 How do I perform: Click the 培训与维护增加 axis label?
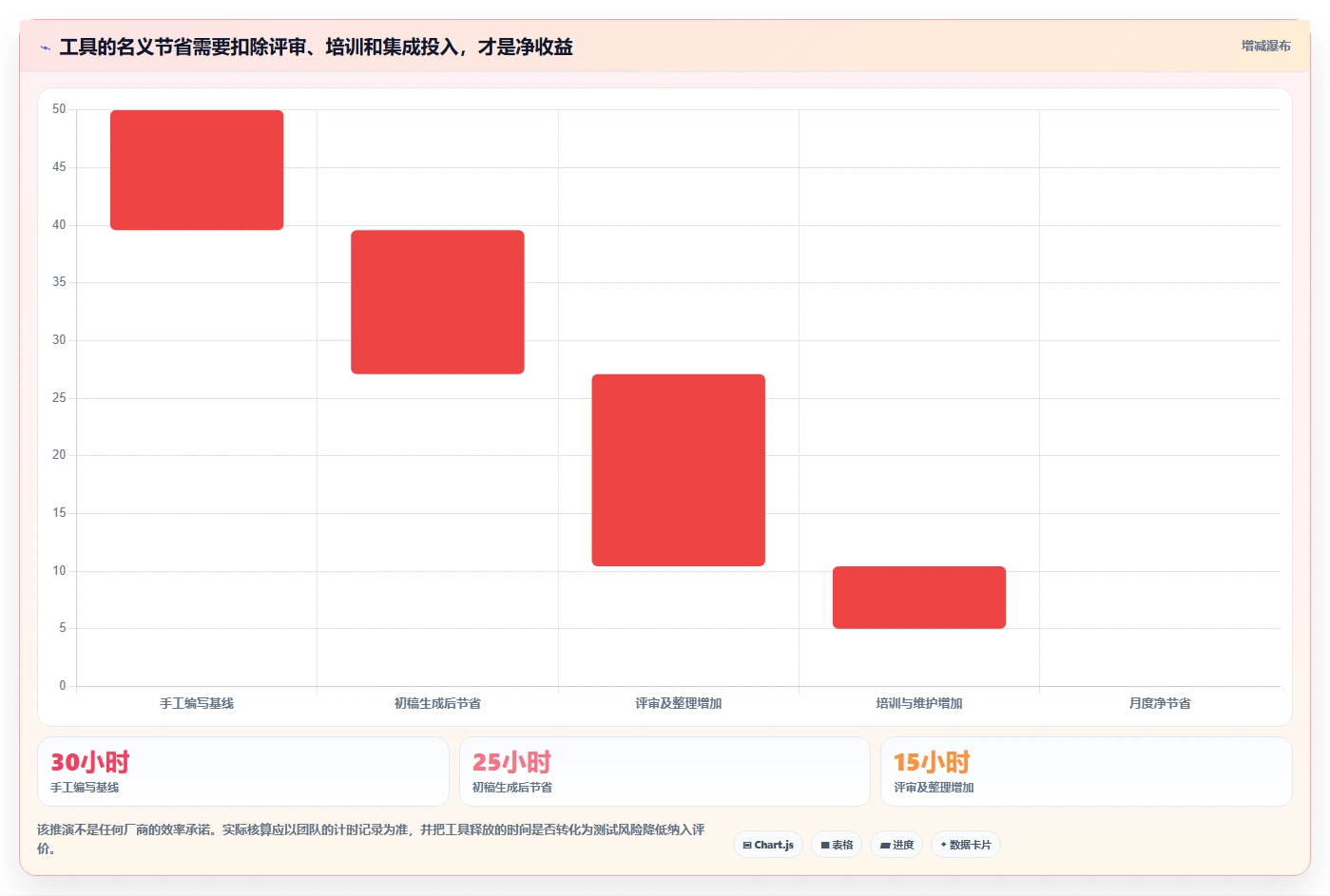919,704
